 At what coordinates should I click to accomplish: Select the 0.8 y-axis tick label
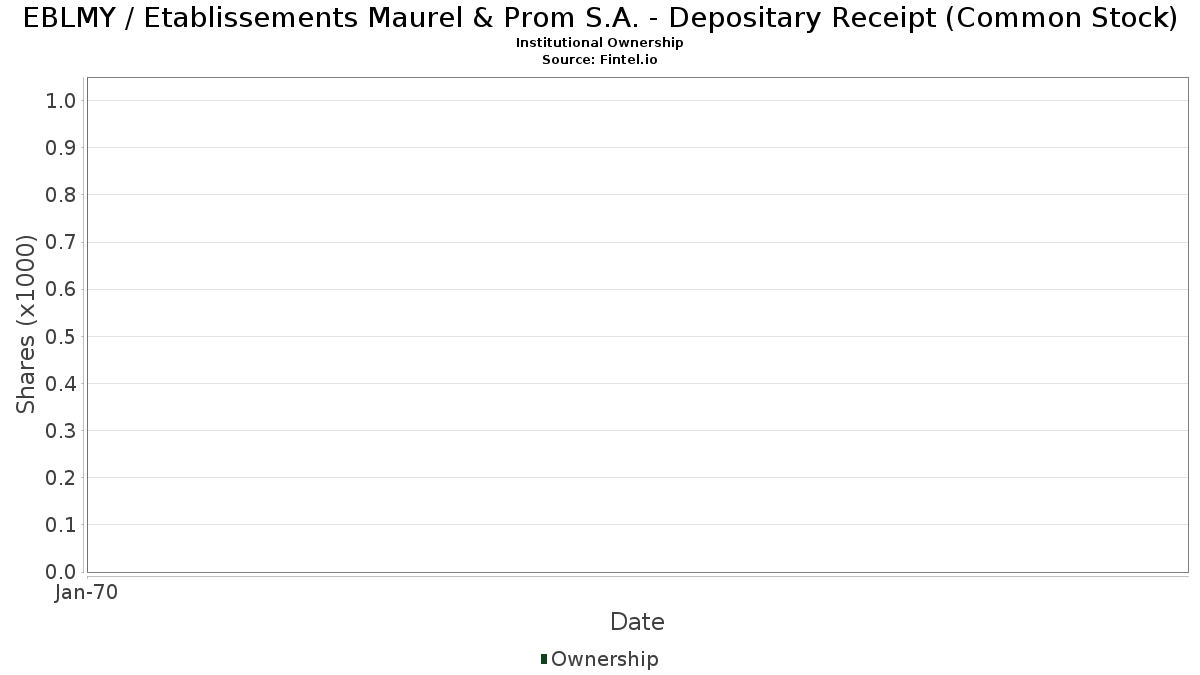(61, 195)
